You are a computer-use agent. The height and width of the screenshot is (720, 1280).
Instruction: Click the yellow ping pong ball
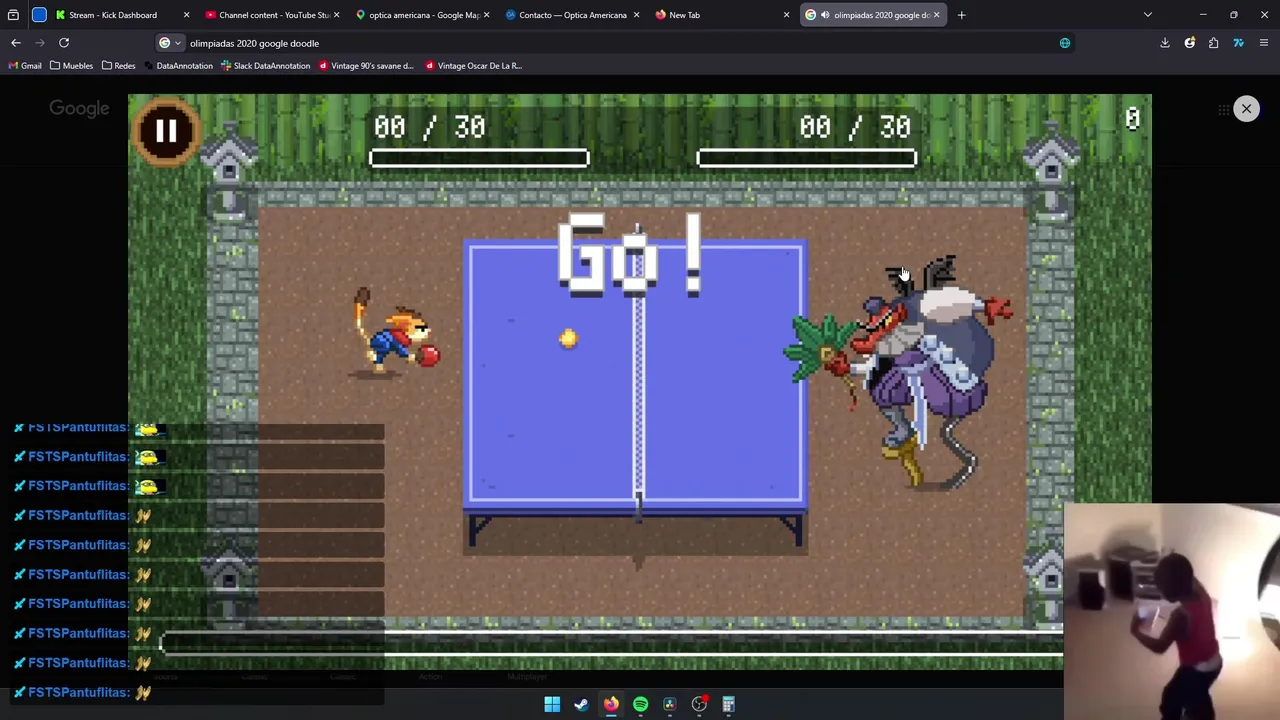pos(568,339)
